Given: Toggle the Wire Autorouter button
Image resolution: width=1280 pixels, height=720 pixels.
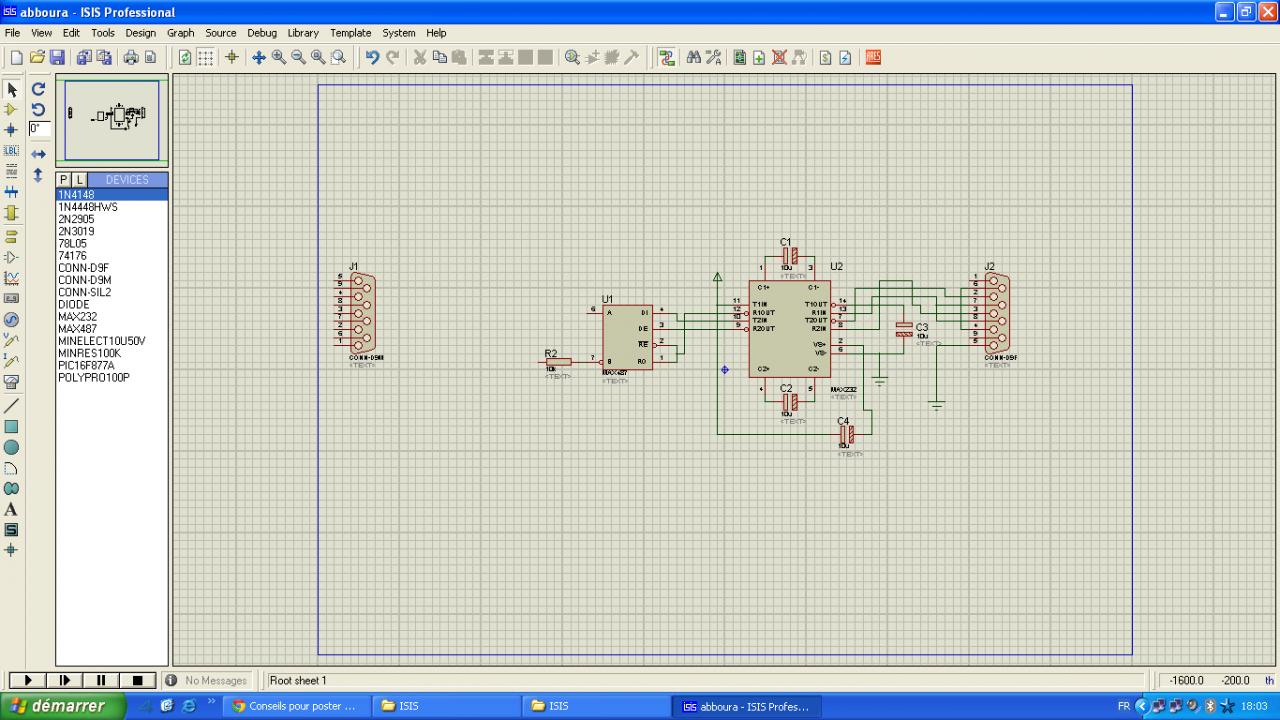Looking at the screenshot, I should pos(667,58).
